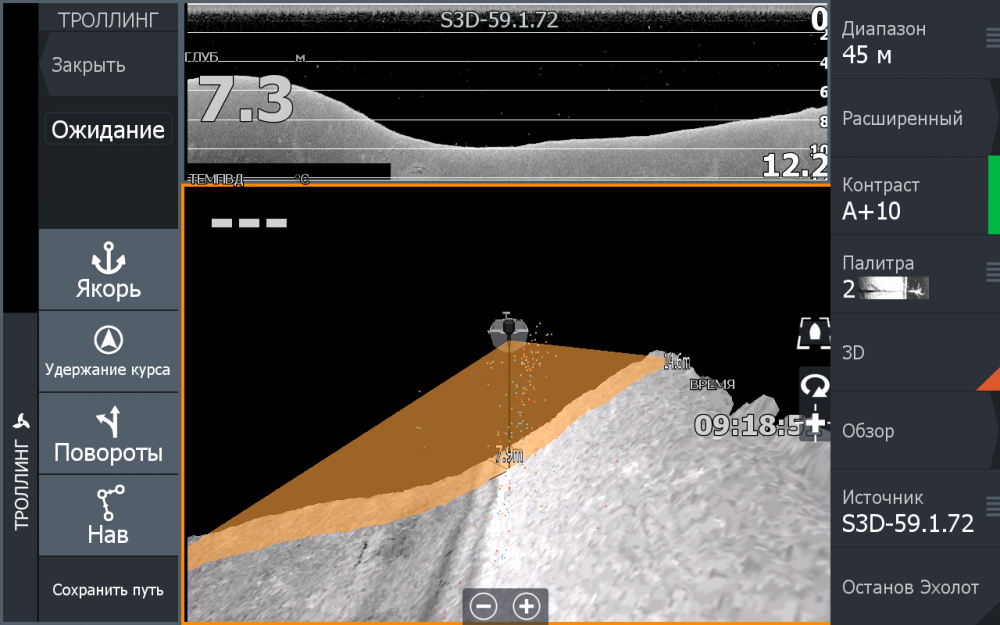Click the ТРОЛЛИНГ vertical side tab
The height and width of the screenshot is (625, 1000).
(20, 470)
